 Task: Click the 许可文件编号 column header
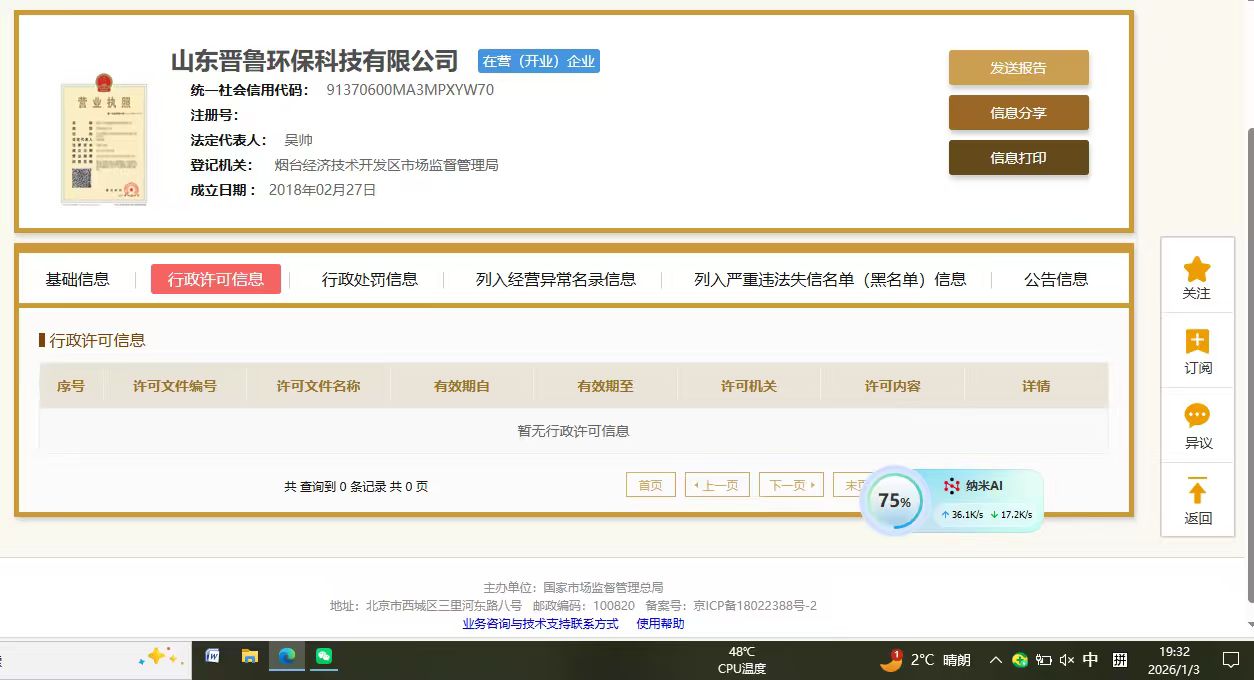(x=175, y=386)
